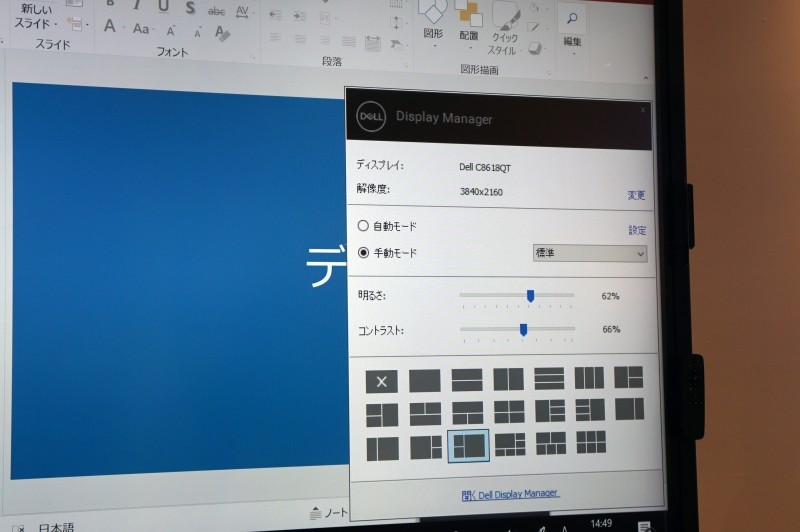The width and height of the screenshot is (800, 532).
Task: Choose the two-by-two quad grid layout
Action: (x=509, y=412)
